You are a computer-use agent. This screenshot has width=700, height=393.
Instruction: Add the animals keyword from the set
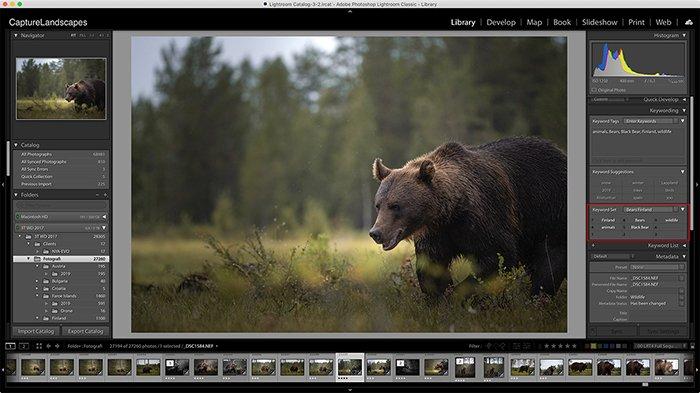point(608,227)
